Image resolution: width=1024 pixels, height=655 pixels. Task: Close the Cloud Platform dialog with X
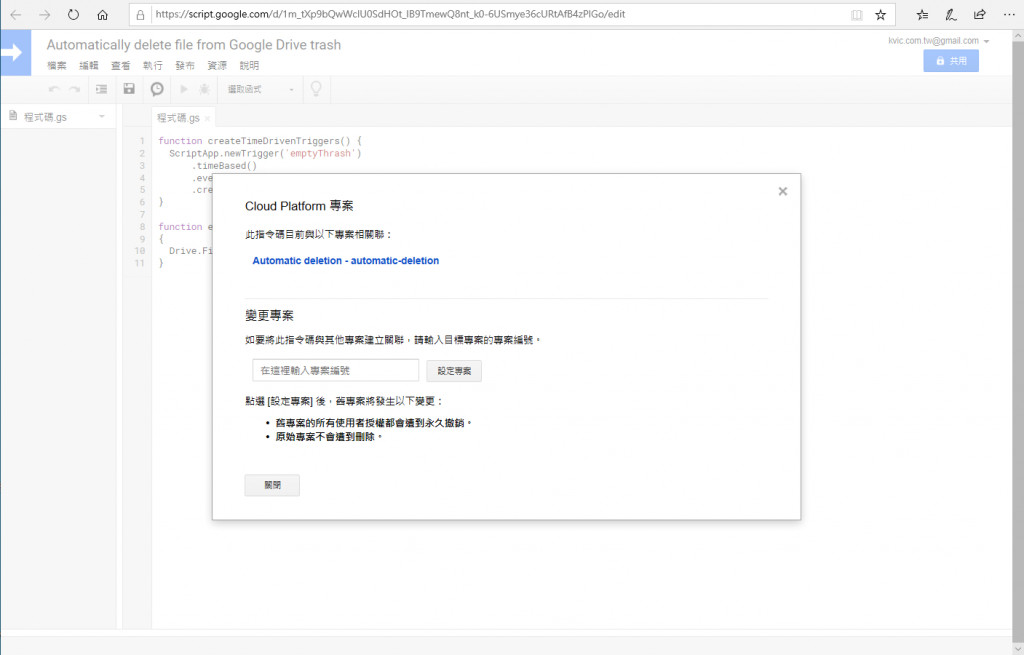782,191
